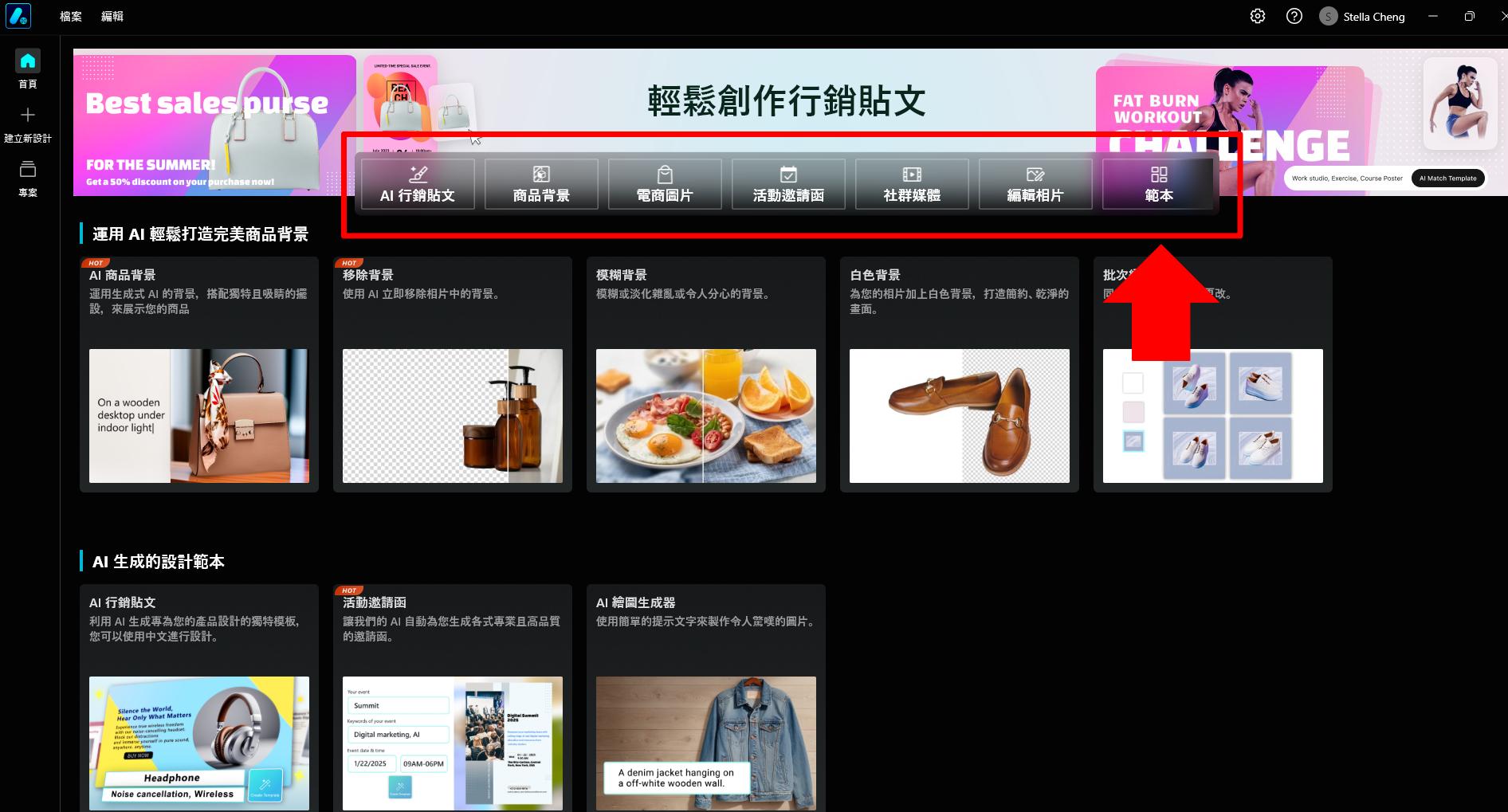Open the 1/22/2025 event date picker
This screenshot has height=812, width=1508.
click(x=371, y=763)
